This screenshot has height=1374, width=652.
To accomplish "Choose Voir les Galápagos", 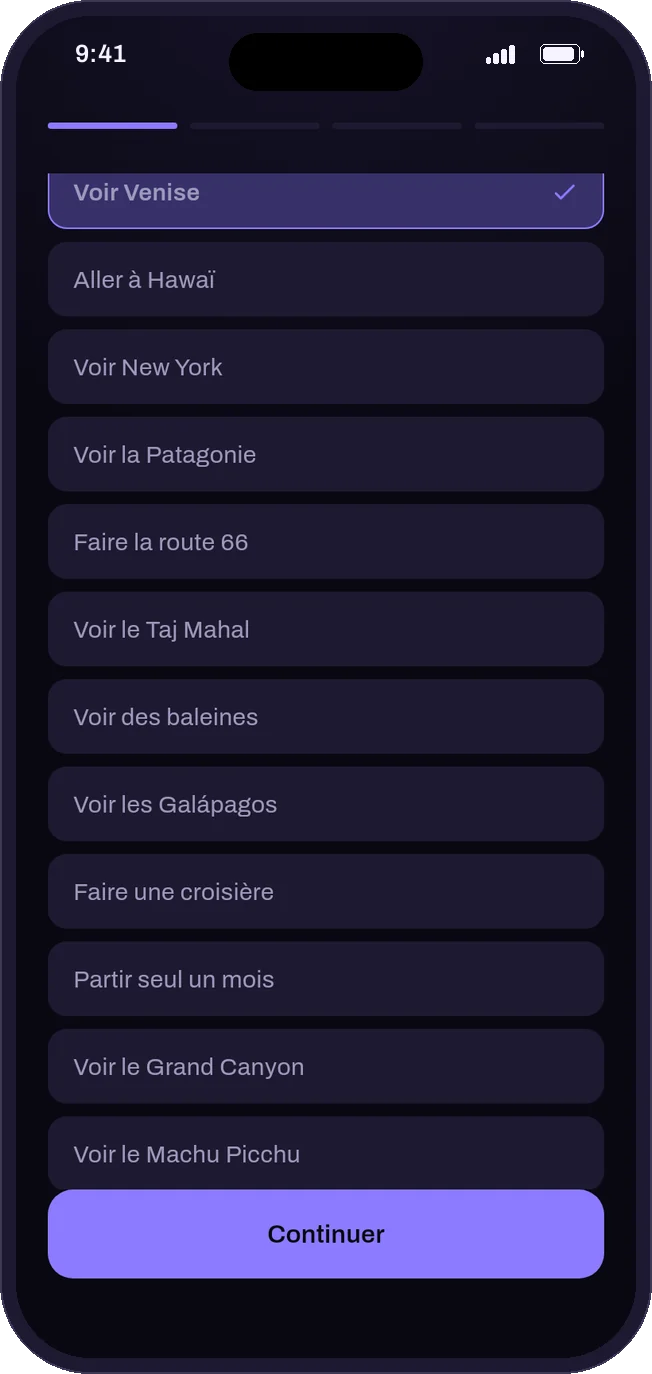I will tap(326, 804).
